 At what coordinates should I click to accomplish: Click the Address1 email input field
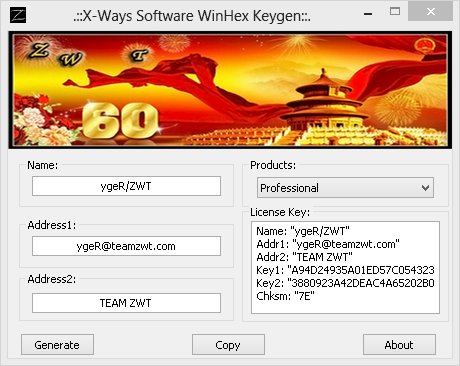pyautogui.click(x=126, y=246)
